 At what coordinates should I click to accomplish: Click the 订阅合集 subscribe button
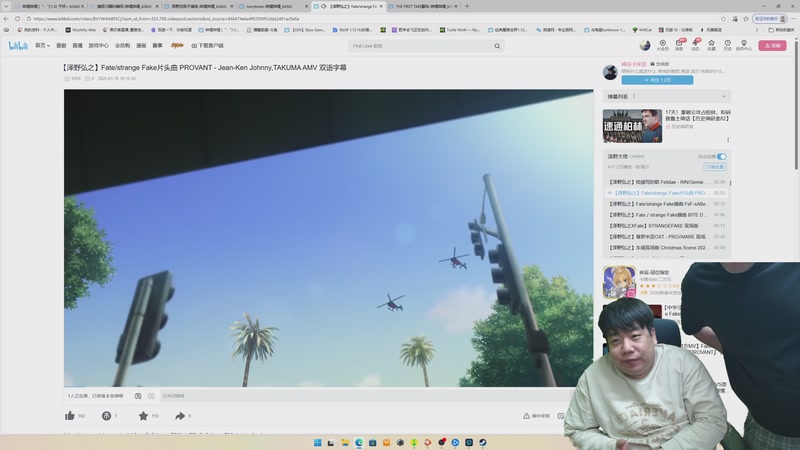pyautogui.click(x=715, y=167)
